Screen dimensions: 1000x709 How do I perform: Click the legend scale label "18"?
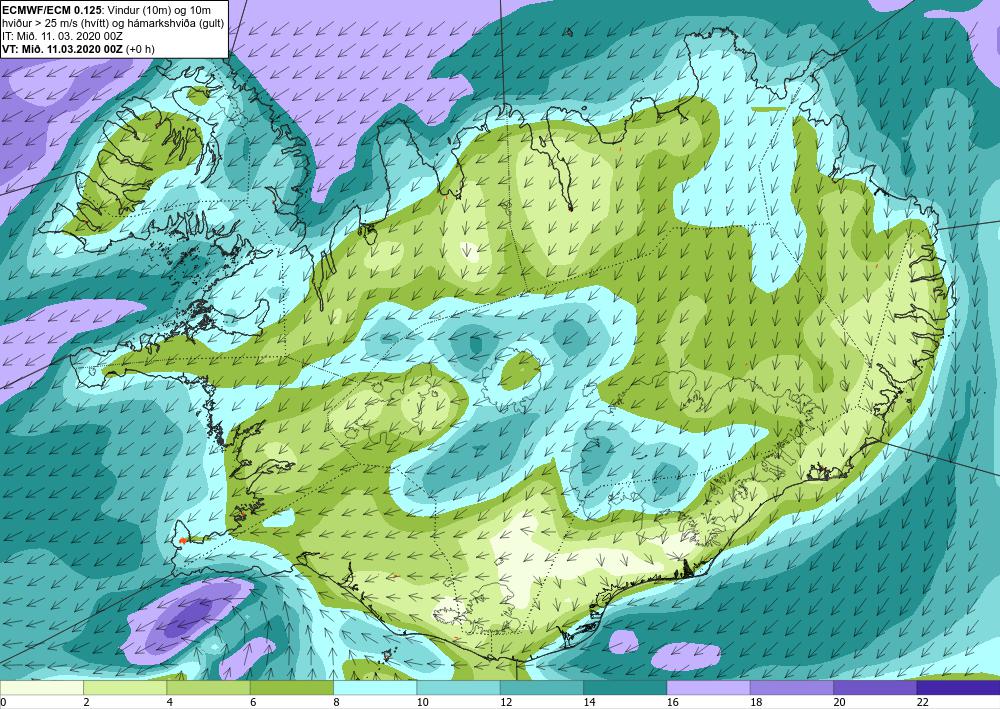click(x=756, y=702)
